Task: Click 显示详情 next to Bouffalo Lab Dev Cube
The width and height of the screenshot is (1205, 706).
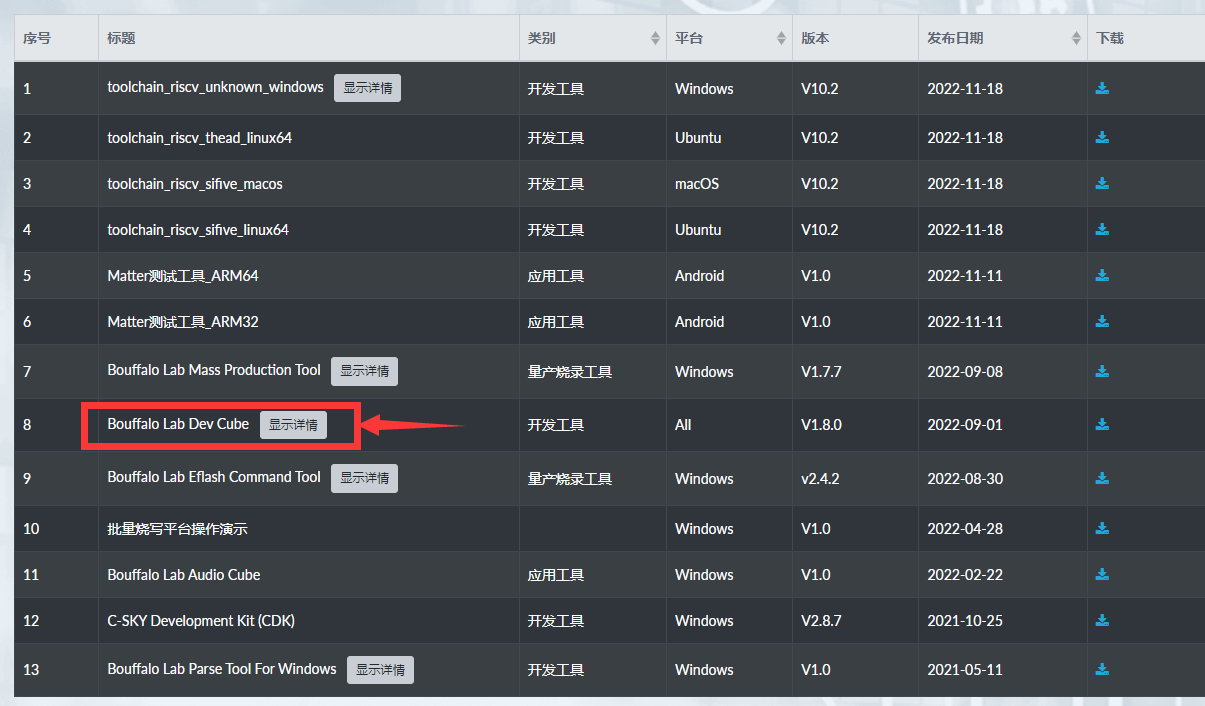Action: click(293, 425)
